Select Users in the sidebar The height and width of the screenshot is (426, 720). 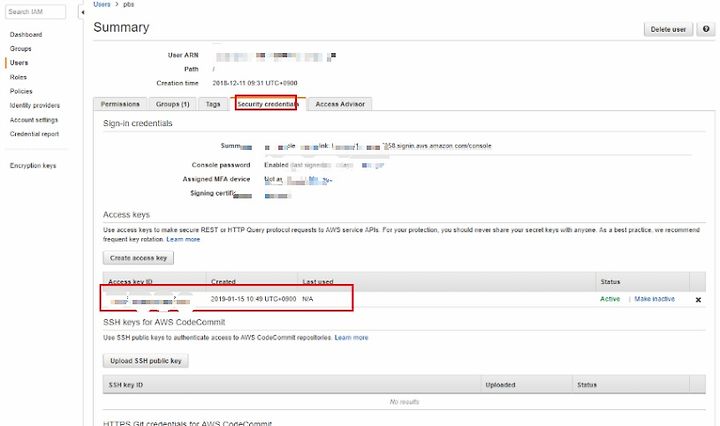pyautogui.click(x=19, y=63)
